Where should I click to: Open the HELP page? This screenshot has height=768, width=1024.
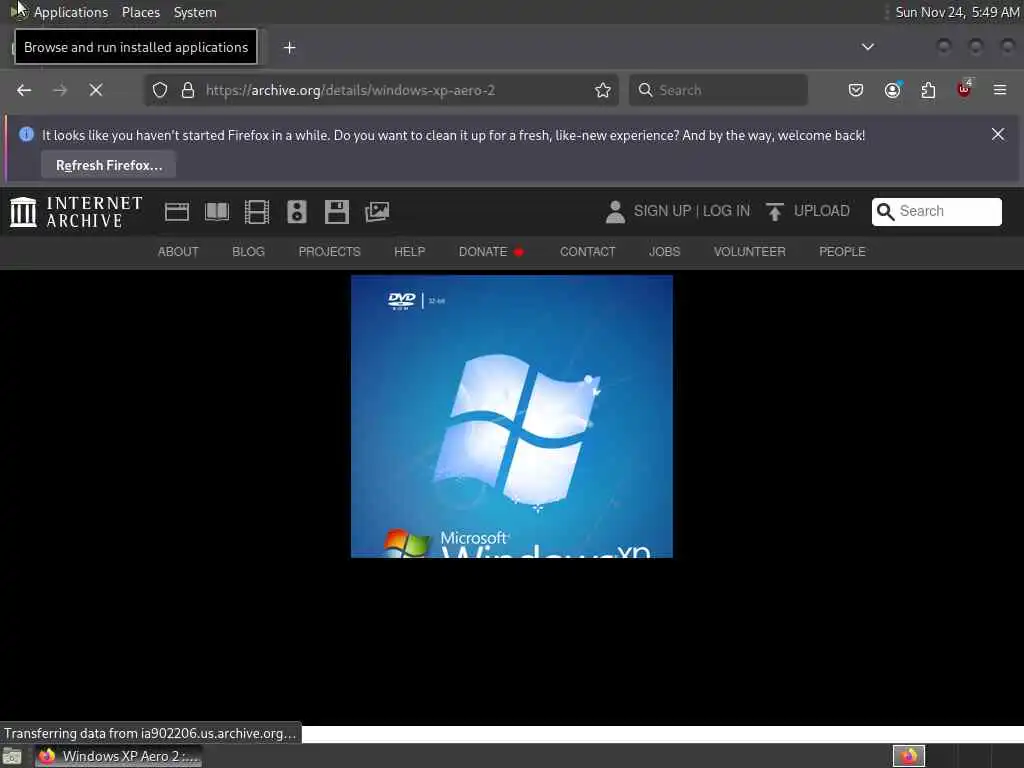point(409,251)
